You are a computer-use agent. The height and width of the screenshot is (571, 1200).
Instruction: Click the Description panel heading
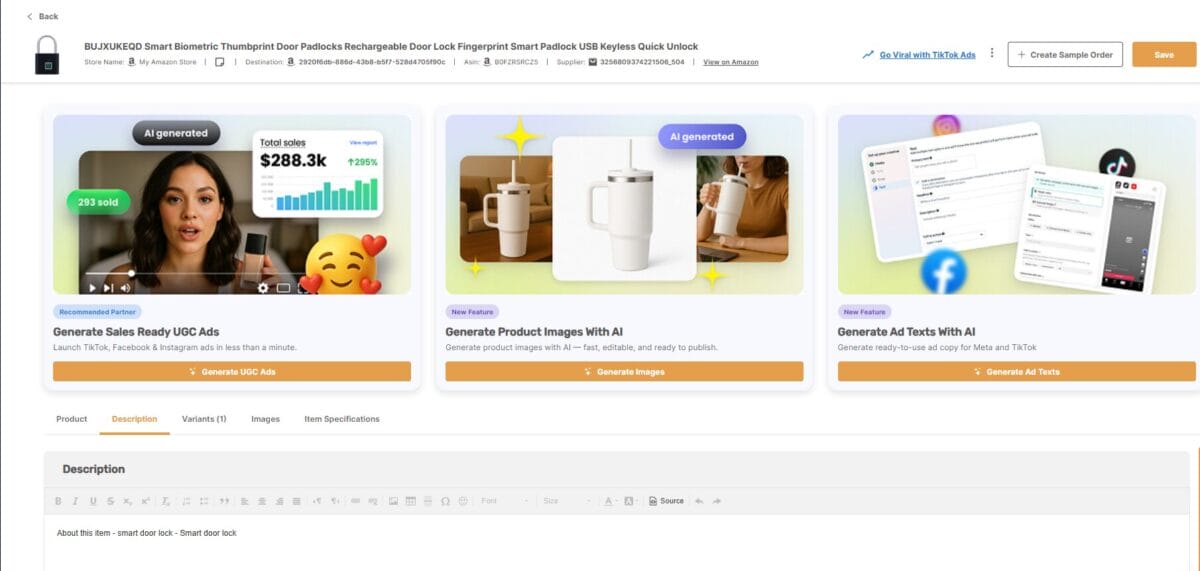point(94,469)
